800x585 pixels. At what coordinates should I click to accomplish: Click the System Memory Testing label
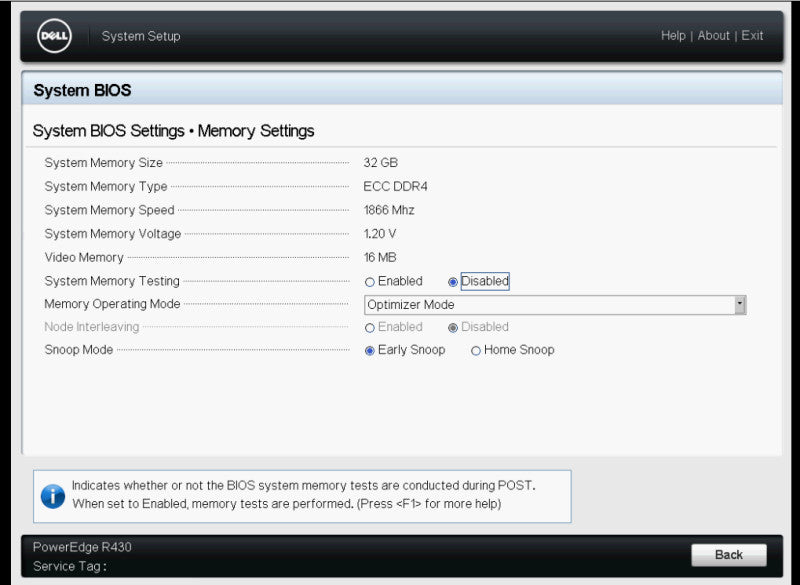pyautogui.click(x=112, y=281)
